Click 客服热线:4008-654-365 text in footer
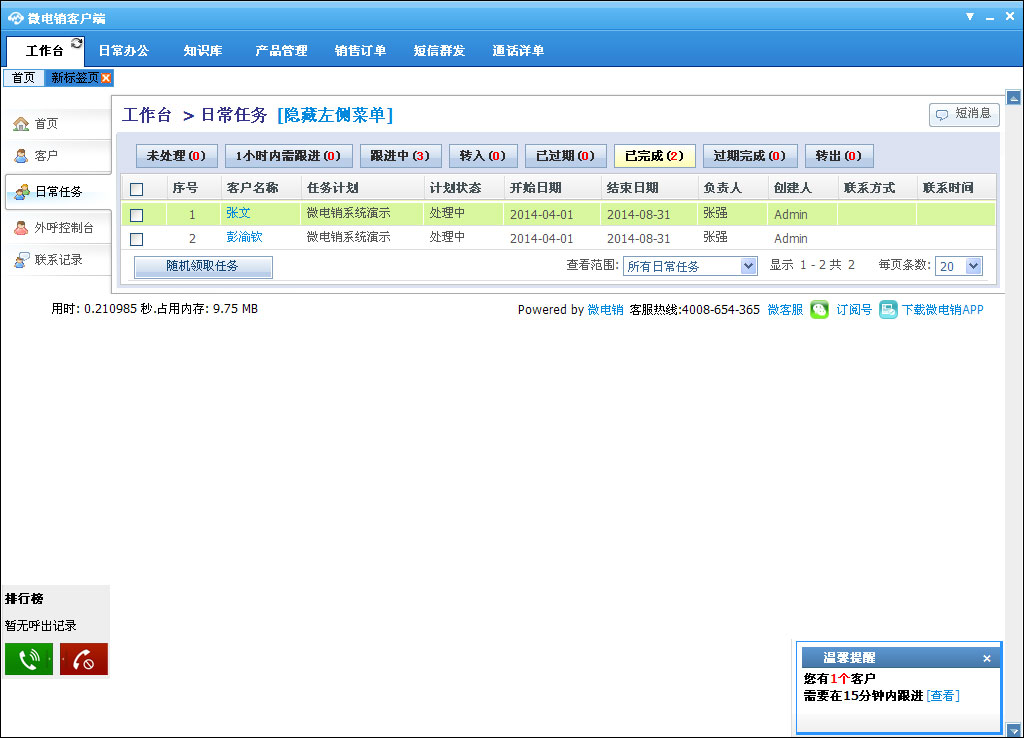The width and height of the screenshot is (1024, 738). pos(695,310)
